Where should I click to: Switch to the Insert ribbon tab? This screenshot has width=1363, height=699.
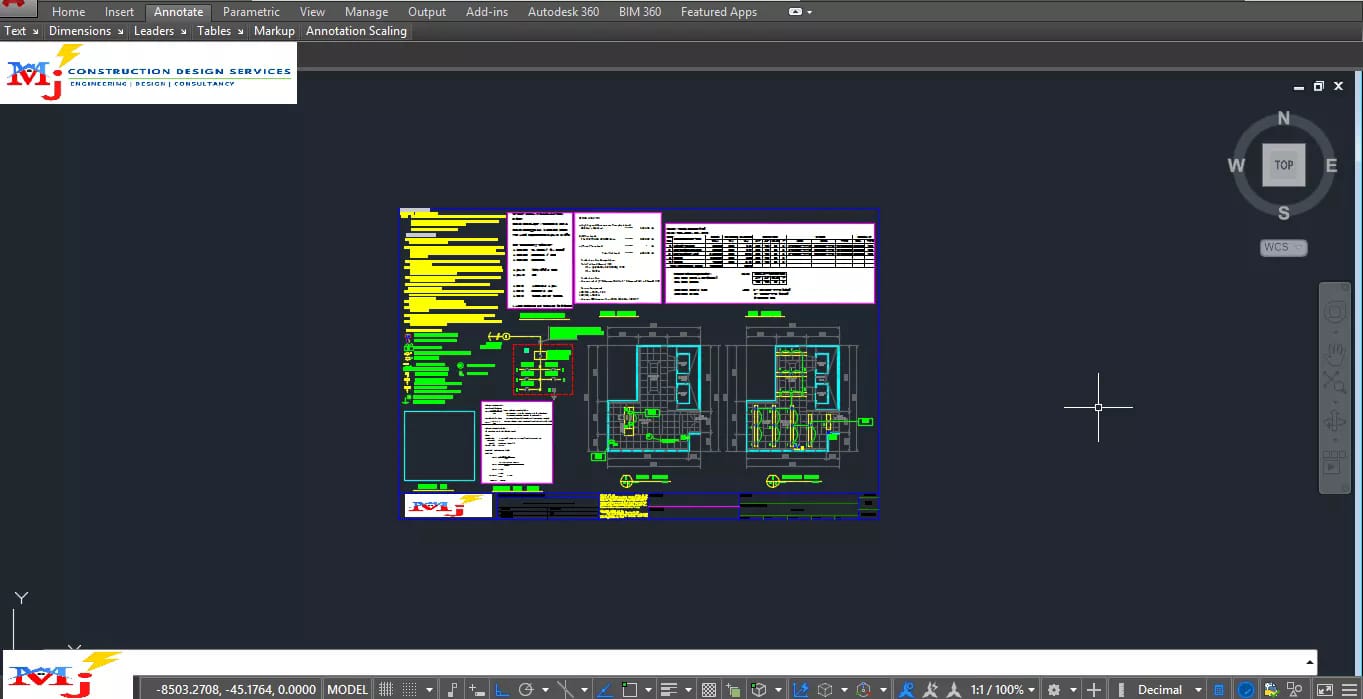(x=119, y=12)
